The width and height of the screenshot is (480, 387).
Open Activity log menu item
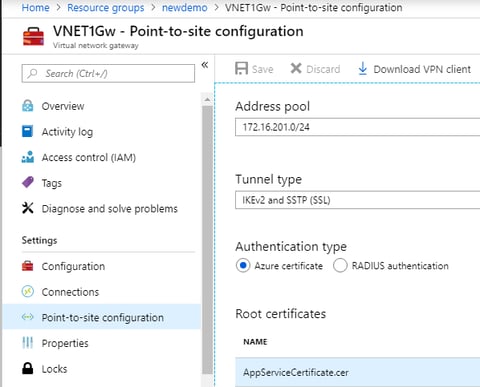point(67,132)
